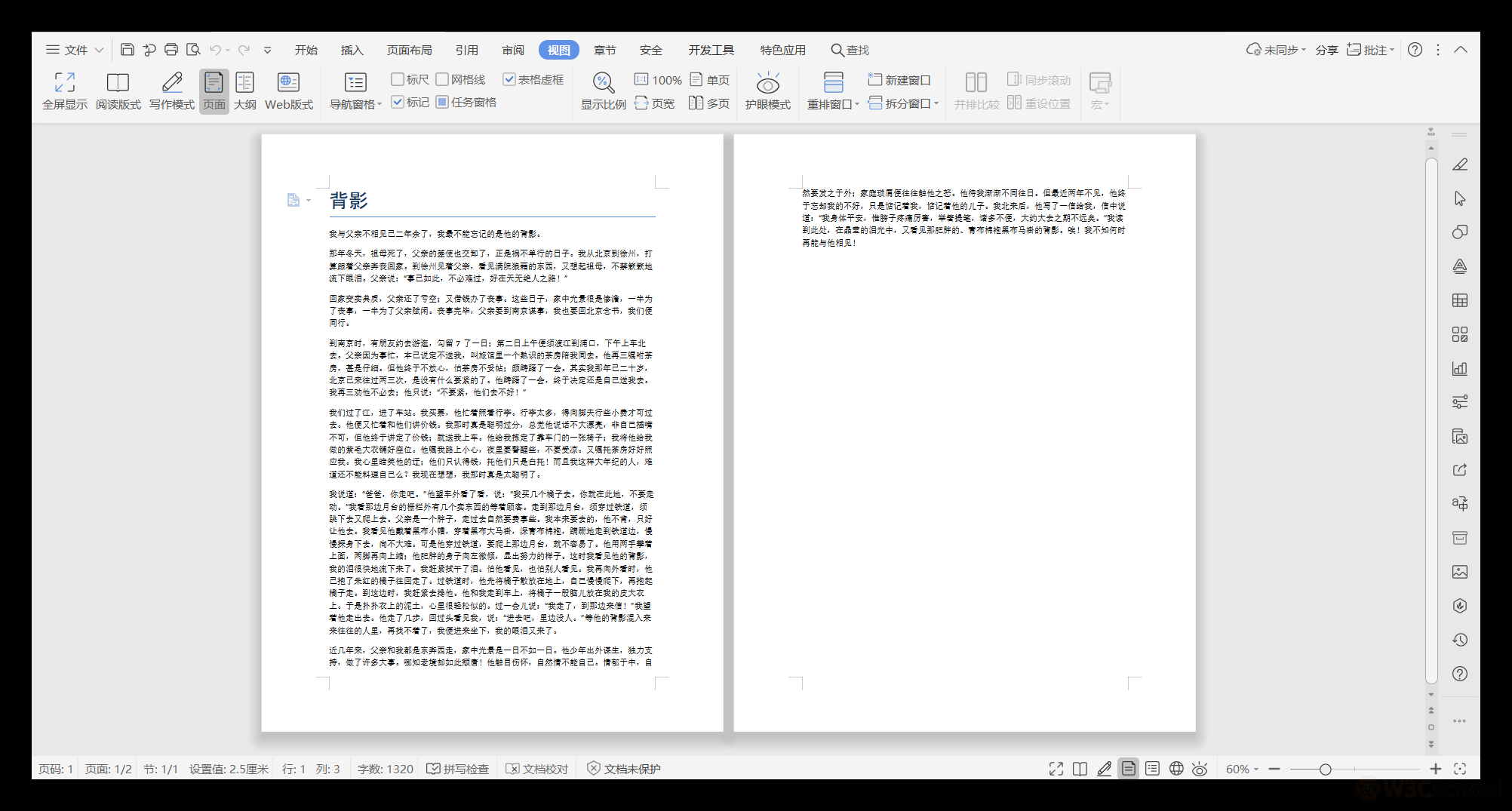Viewport: 1512px width, 811px height.
Task: Click the Save icon in quick access toolbar
Action: point(128,50)
